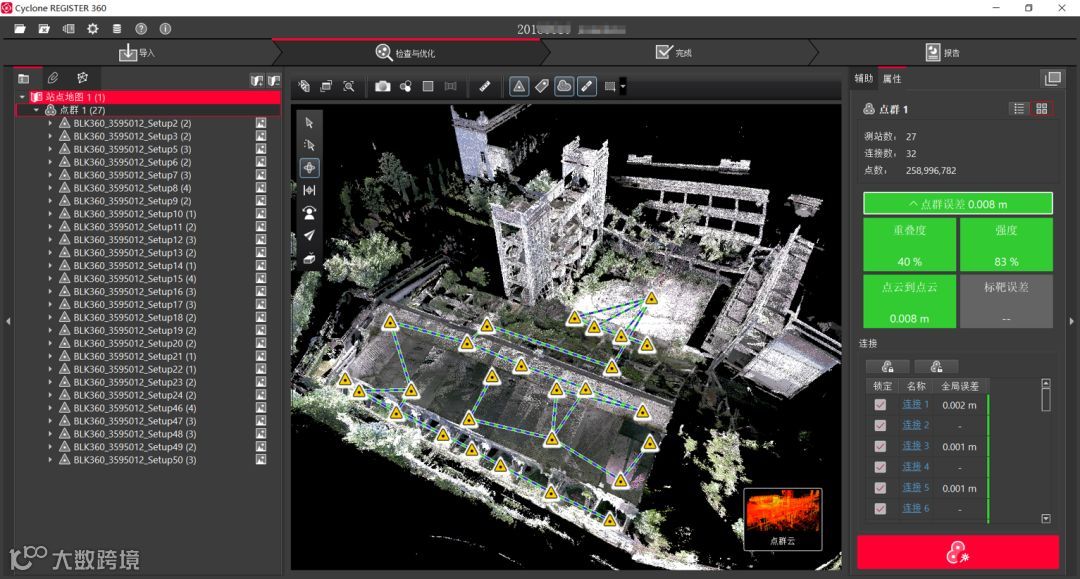1080x579 pixels.
Task: Toggle lock checkbox for 连接 2
Action: (x=880, y=425)
